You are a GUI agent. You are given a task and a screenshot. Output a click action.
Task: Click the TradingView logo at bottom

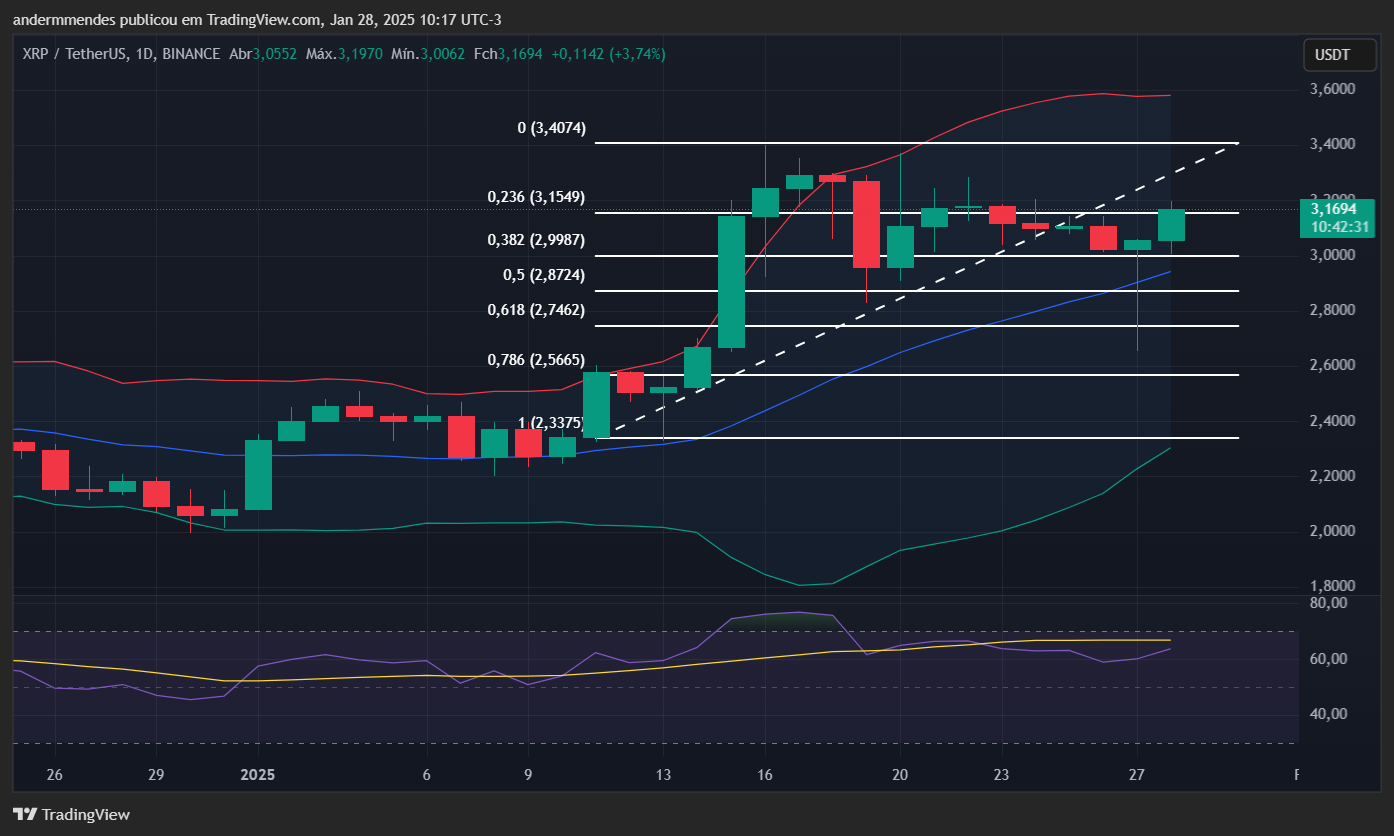[71, 814]
